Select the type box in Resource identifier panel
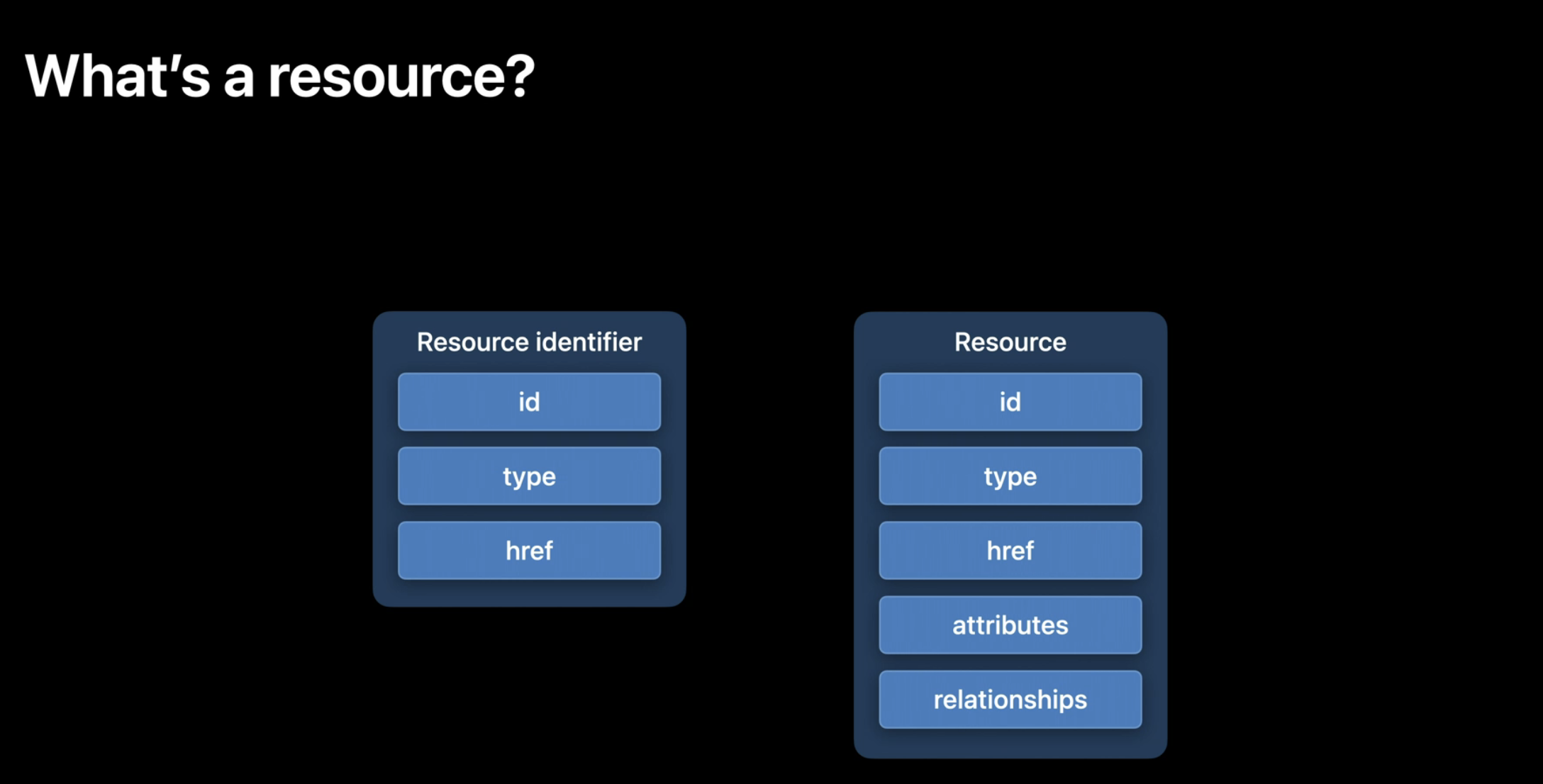Screen dimensions: 1543x784 click(x=529, y=476)
